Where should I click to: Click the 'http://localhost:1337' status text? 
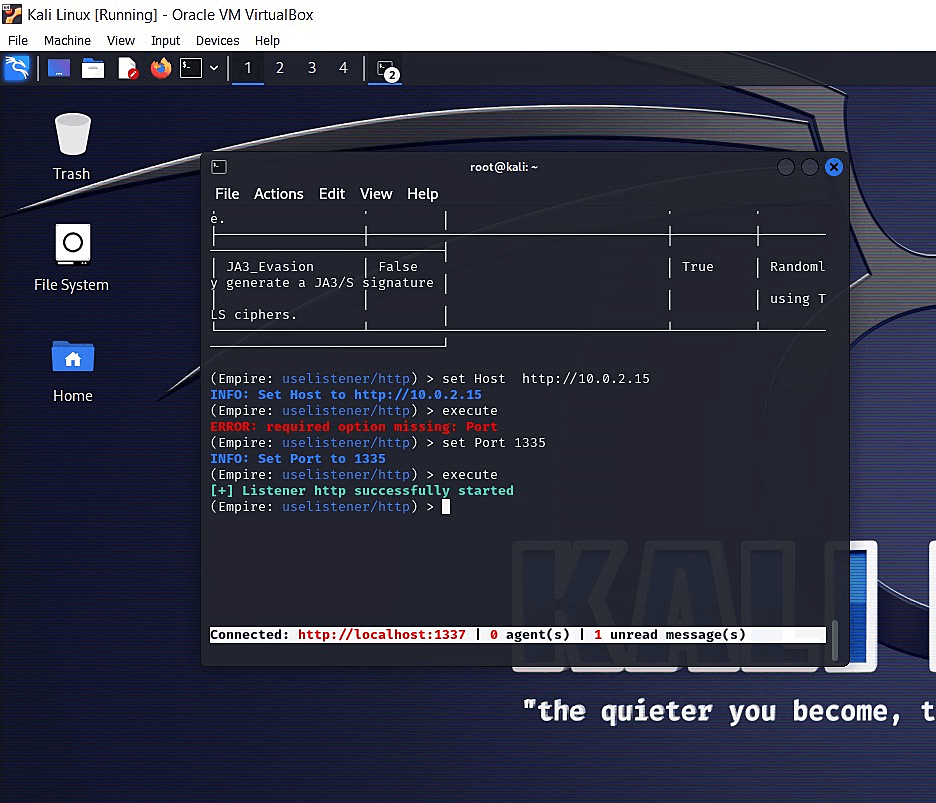[381, 635]
